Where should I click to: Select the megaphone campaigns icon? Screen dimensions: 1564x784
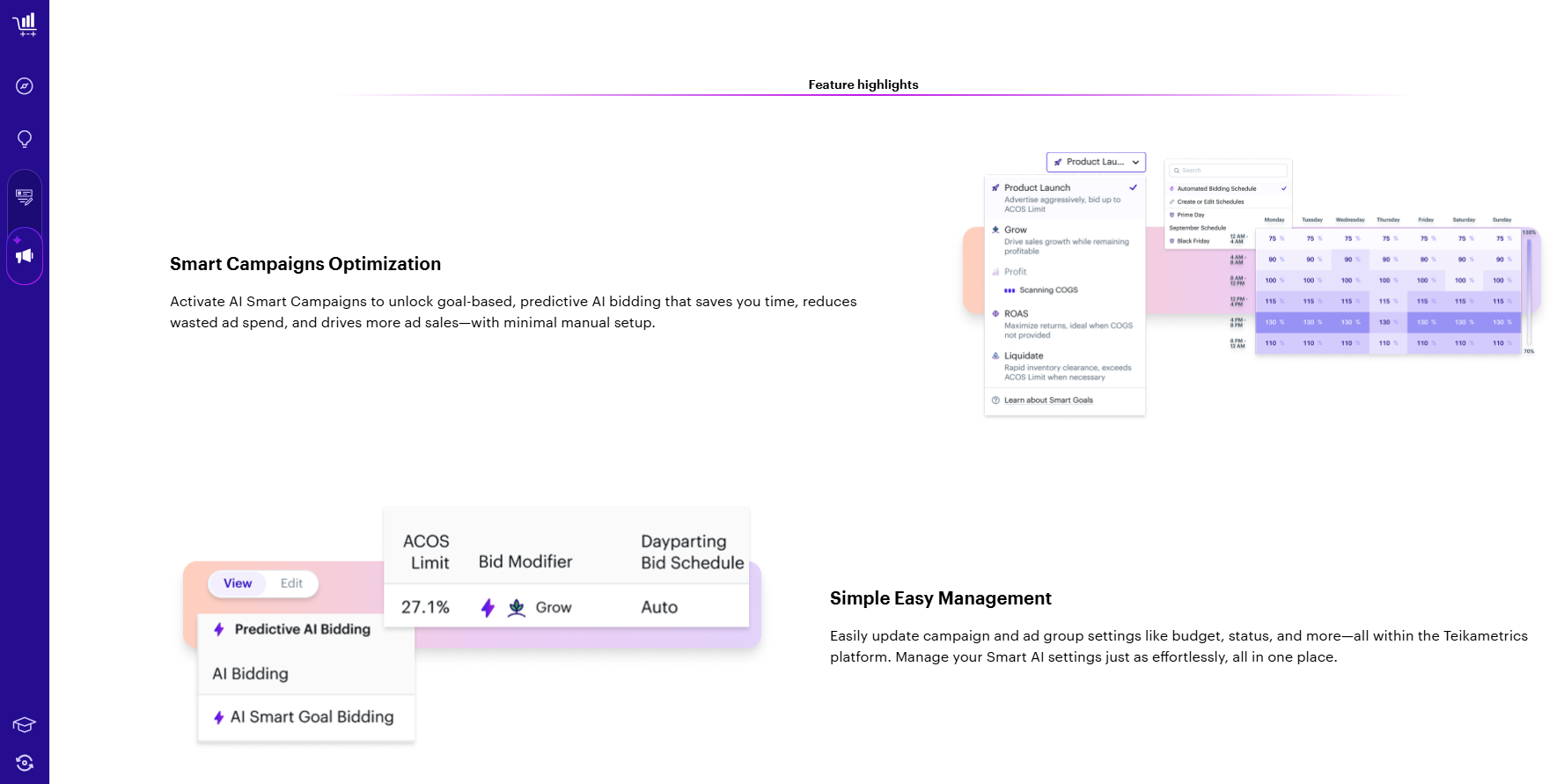click(25, 256)
